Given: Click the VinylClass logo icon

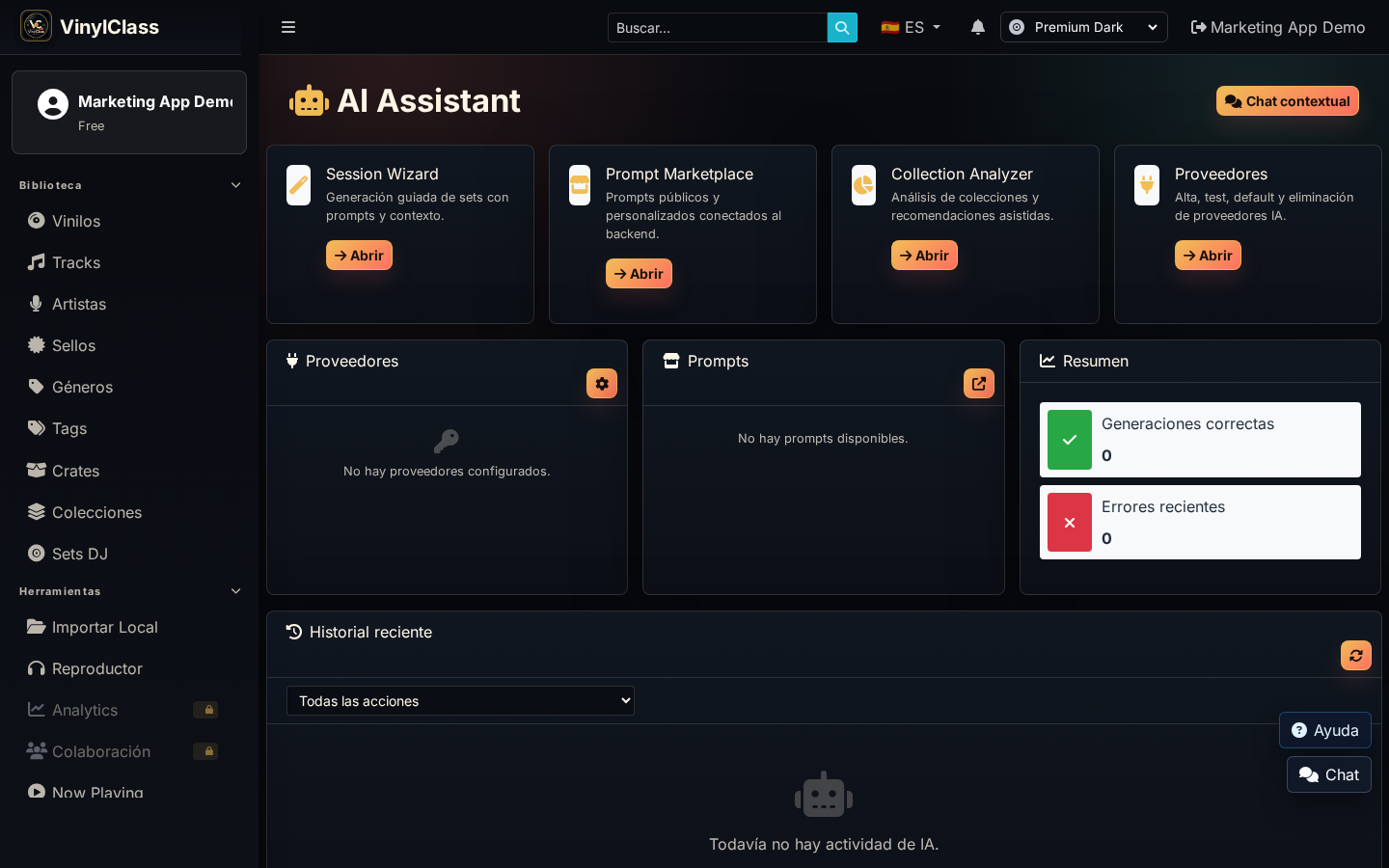Looking at the screenshot, I should pos(36,26).
